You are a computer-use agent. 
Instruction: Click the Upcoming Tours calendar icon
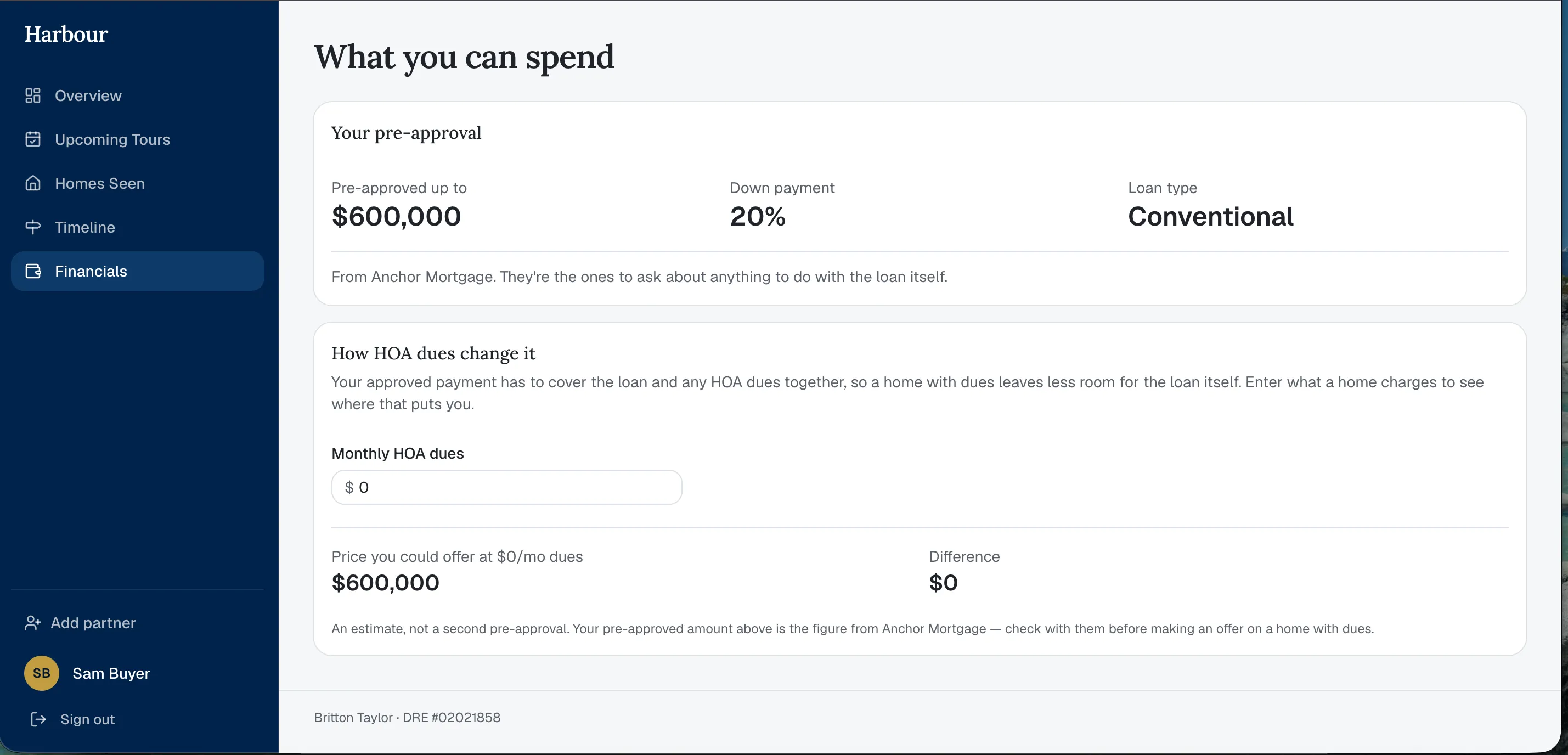click(x=33, y=139)
